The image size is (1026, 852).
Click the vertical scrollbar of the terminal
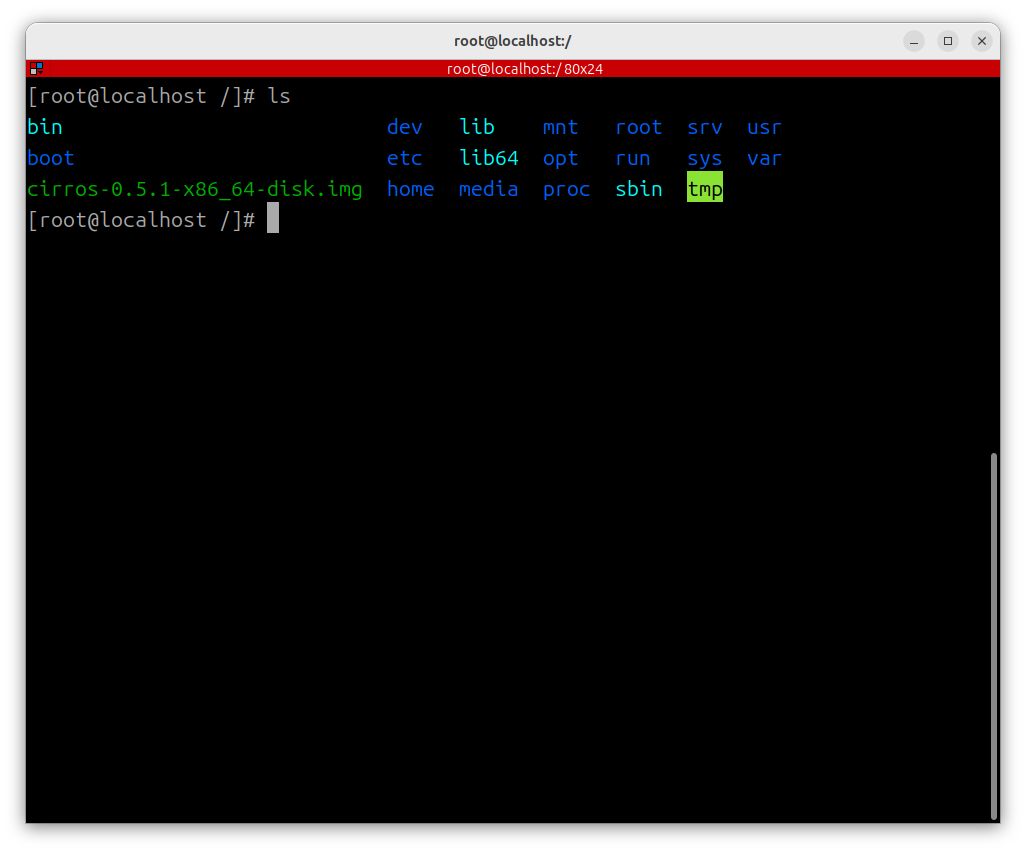(993, 636)
